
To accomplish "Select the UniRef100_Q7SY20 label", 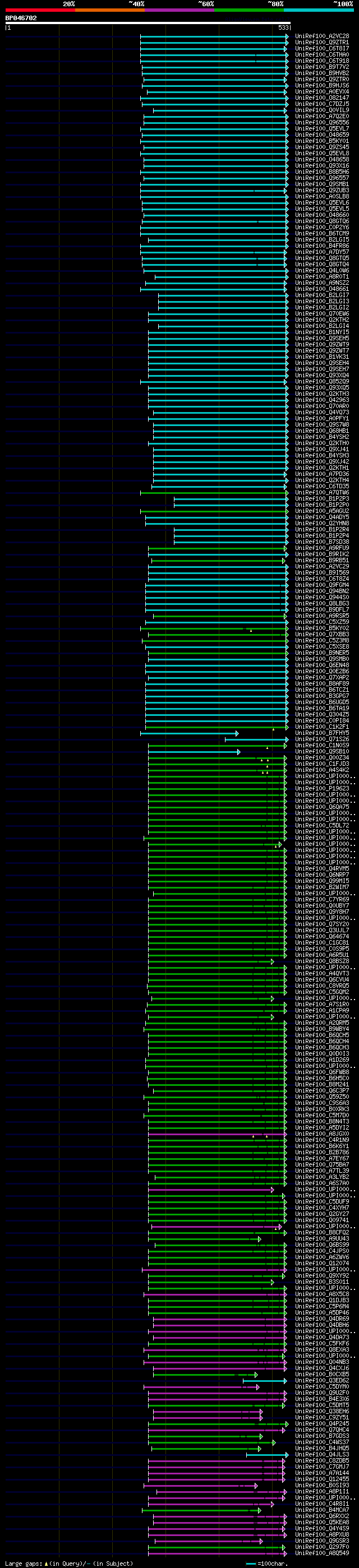I will 323,924.
